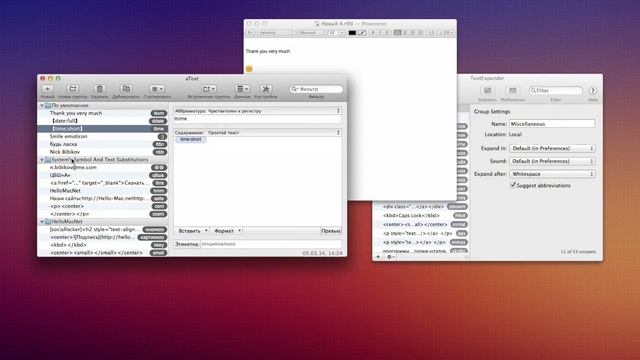Click the smiley emoji in TextEdit document

click(x=249, y=69)
